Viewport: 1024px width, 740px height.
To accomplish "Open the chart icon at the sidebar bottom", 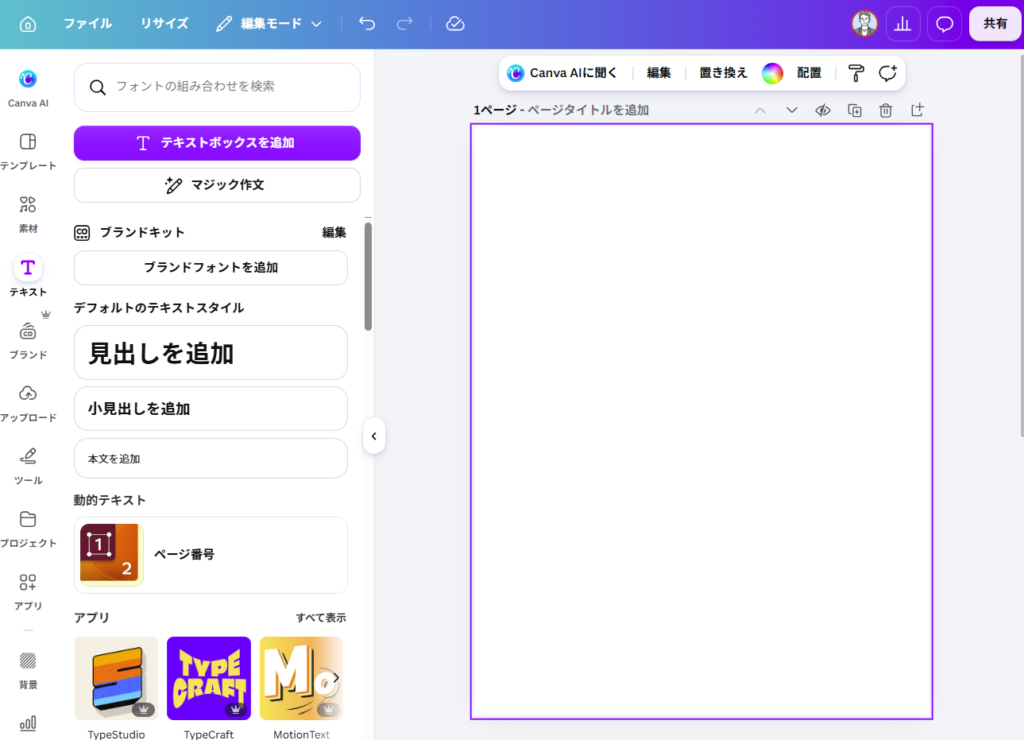I will (x=27, y=723).
